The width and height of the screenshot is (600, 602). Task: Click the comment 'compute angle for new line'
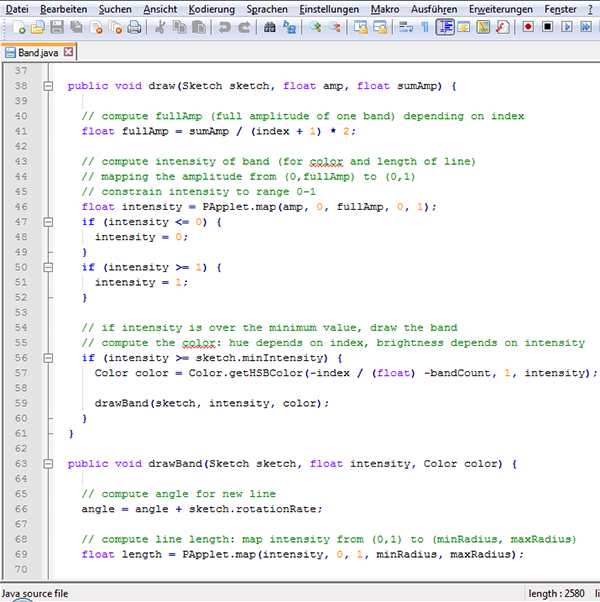(x=188, y=494)
